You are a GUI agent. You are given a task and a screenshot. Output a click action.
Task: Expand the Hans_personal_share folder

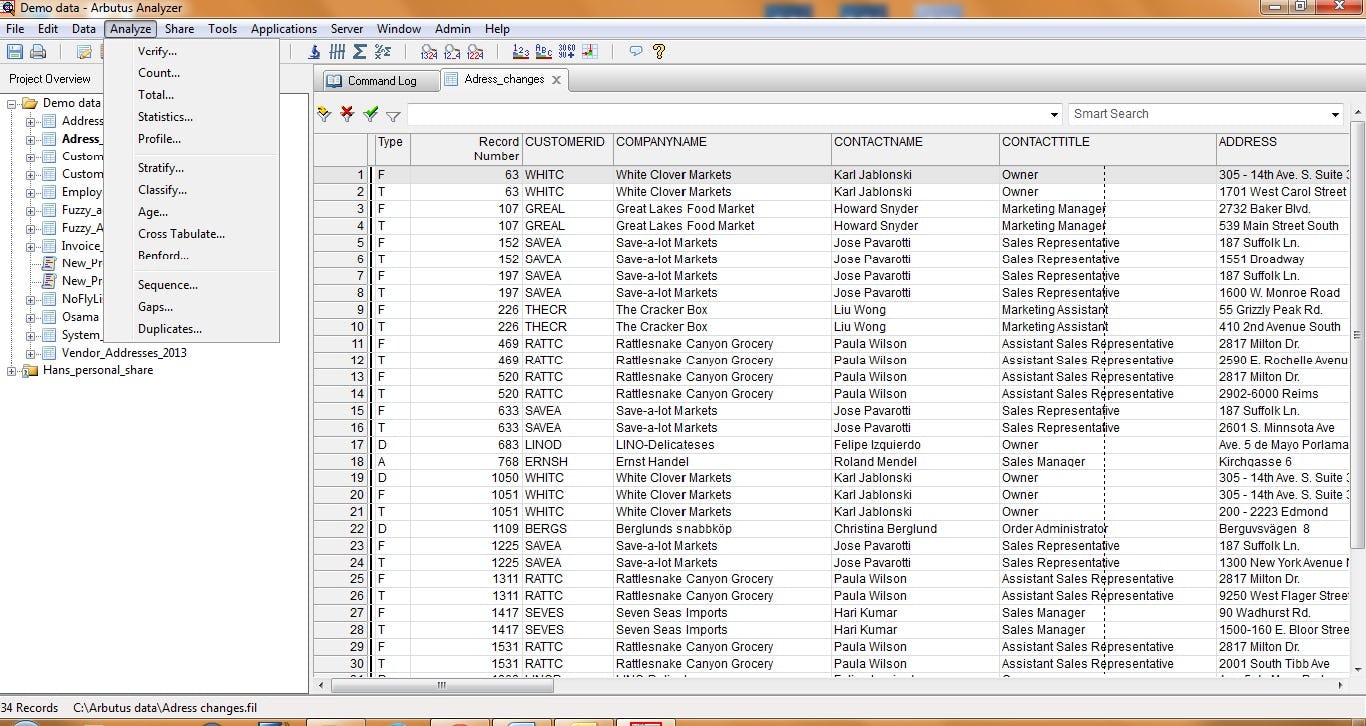click(9, 369)
